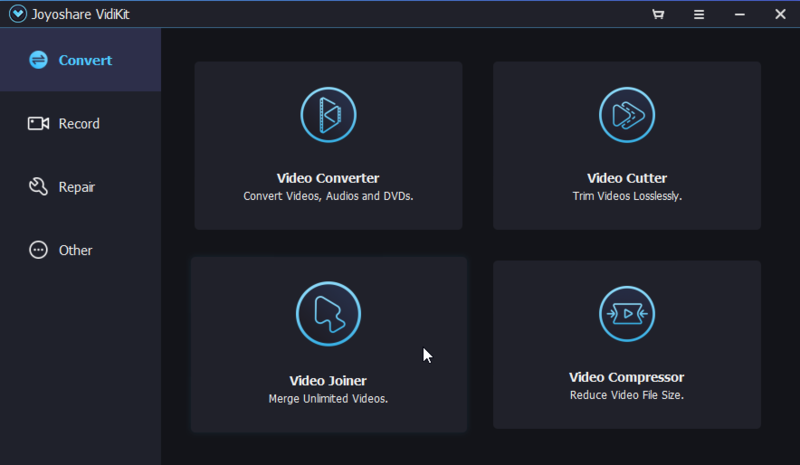The height and width of the screenshot is (465, 800).
Task: Open the hamburger menu icon
Action: click(699, 14)
